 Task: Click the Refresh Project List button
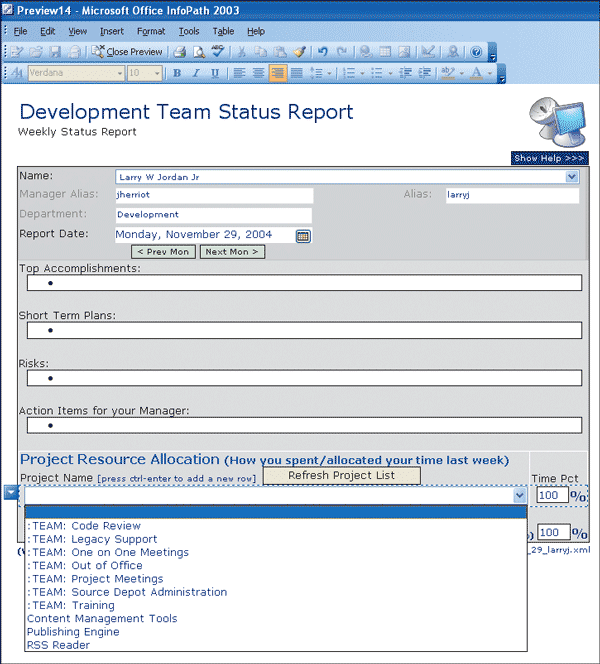point(342,476)
